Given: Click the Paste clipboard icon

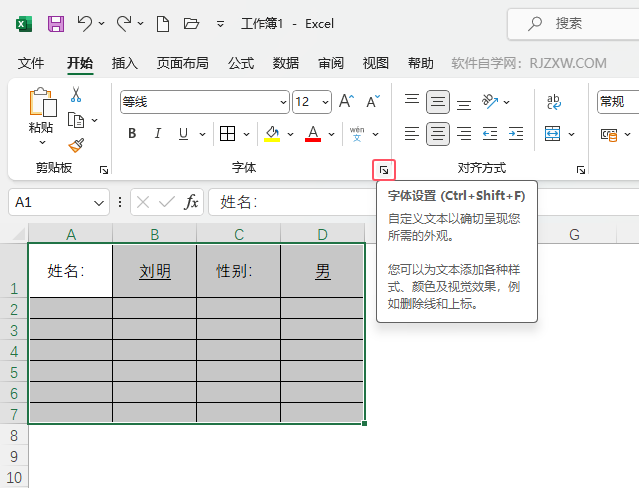Looking at the screenshot, I should tap(42, 102).
